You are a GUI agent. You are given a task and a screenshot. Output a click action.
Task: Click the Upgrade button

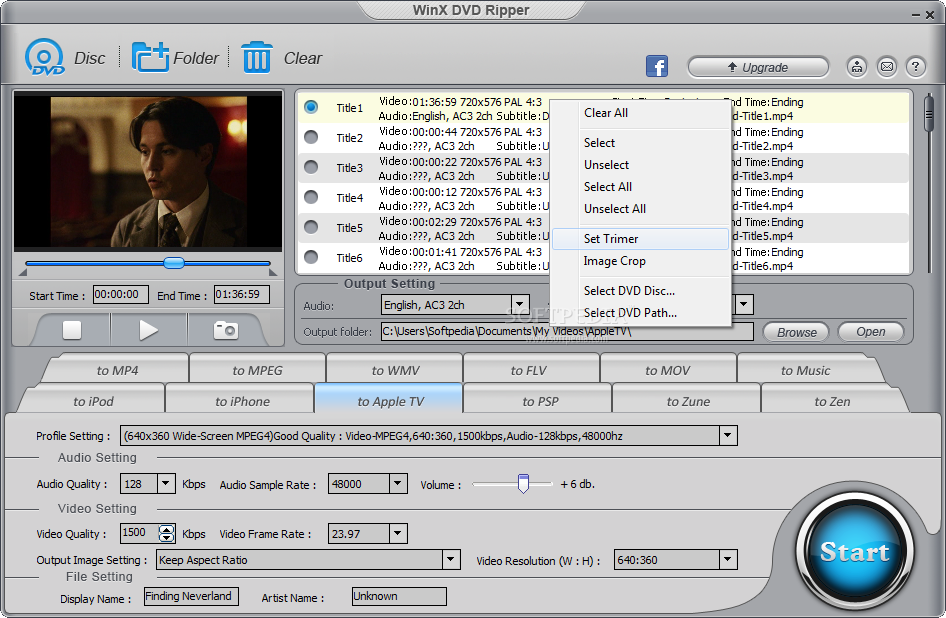[x=758, y=67]
